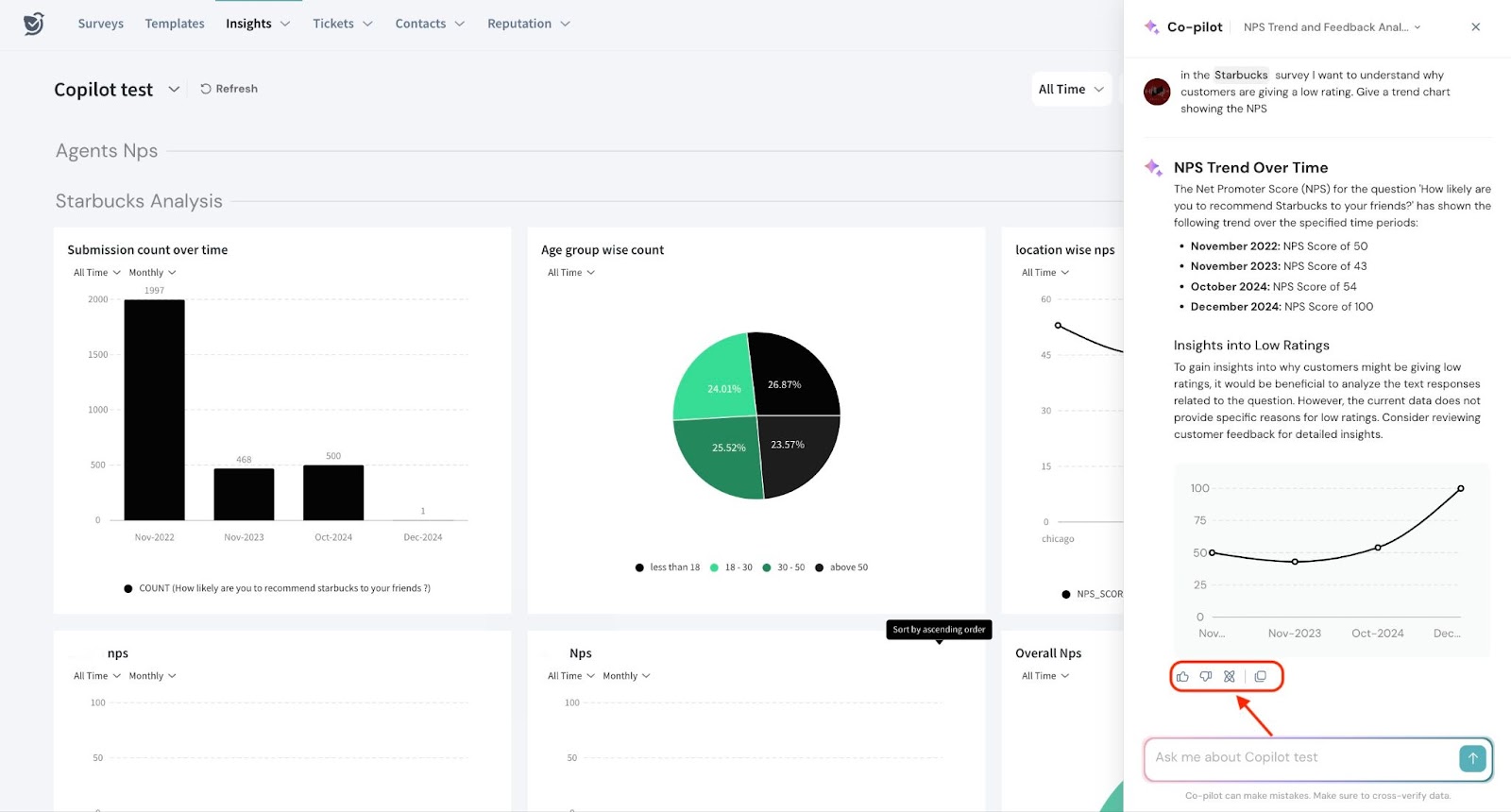Open the Templates tab

click(175, 24)
